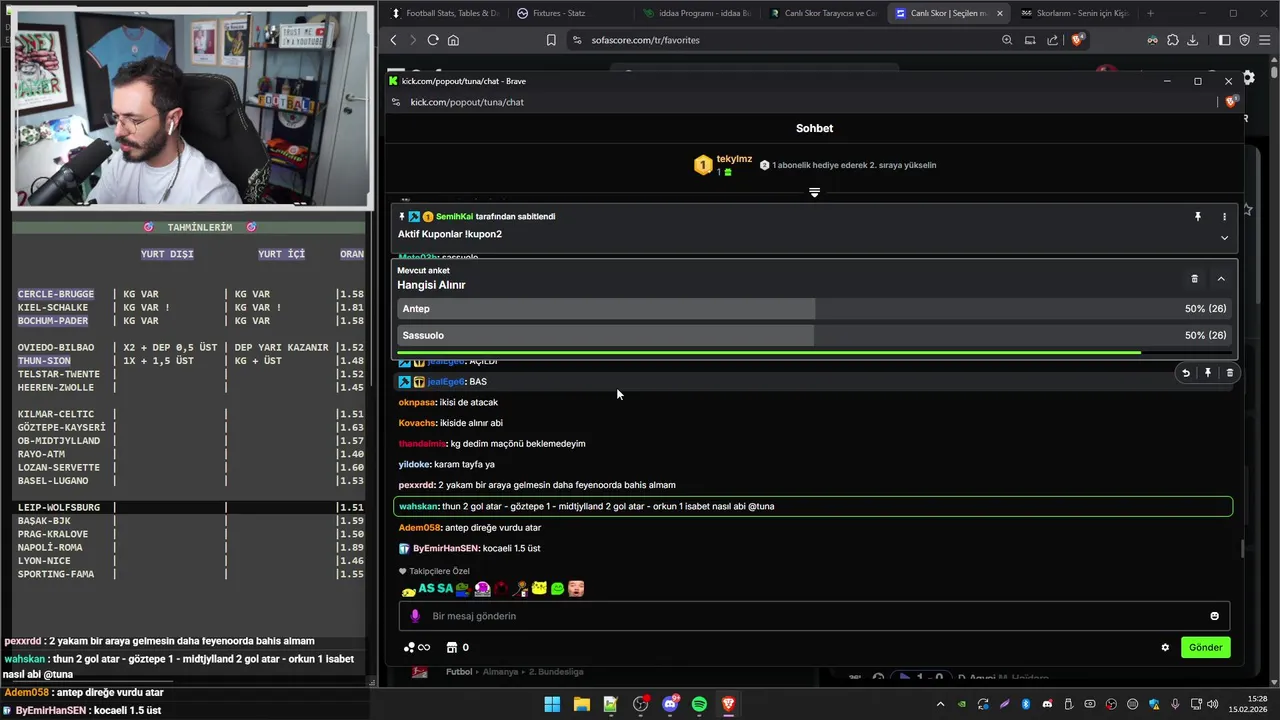Open Brave Shields in kick popout window
This screenshot has height=720, width=1280.
[x=1232, y=102]
